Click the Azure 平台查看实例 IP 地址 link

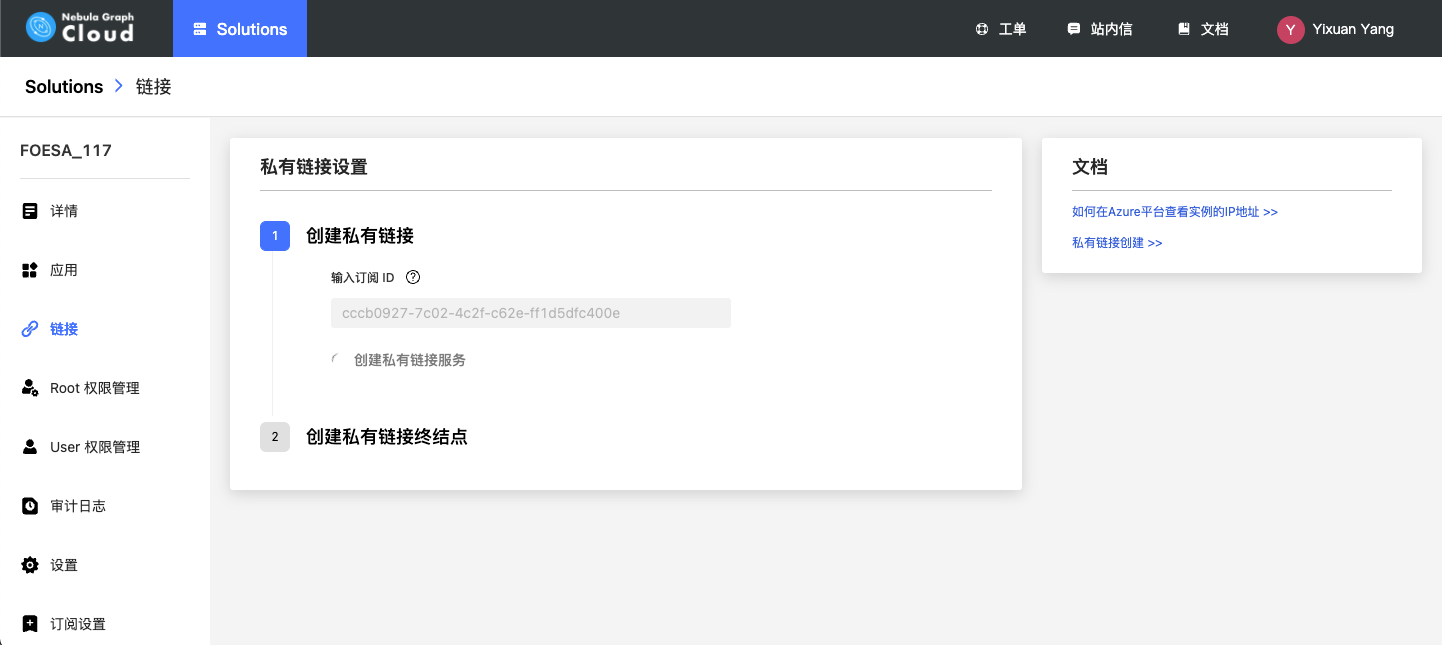coord(1174,212)
